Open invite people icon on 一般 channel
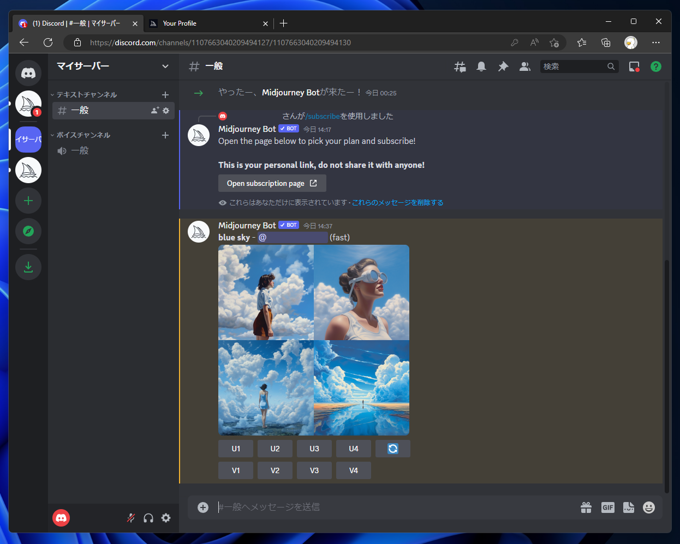Image resolution: width=680 pixels, height=544 pixels. (155, 111)
